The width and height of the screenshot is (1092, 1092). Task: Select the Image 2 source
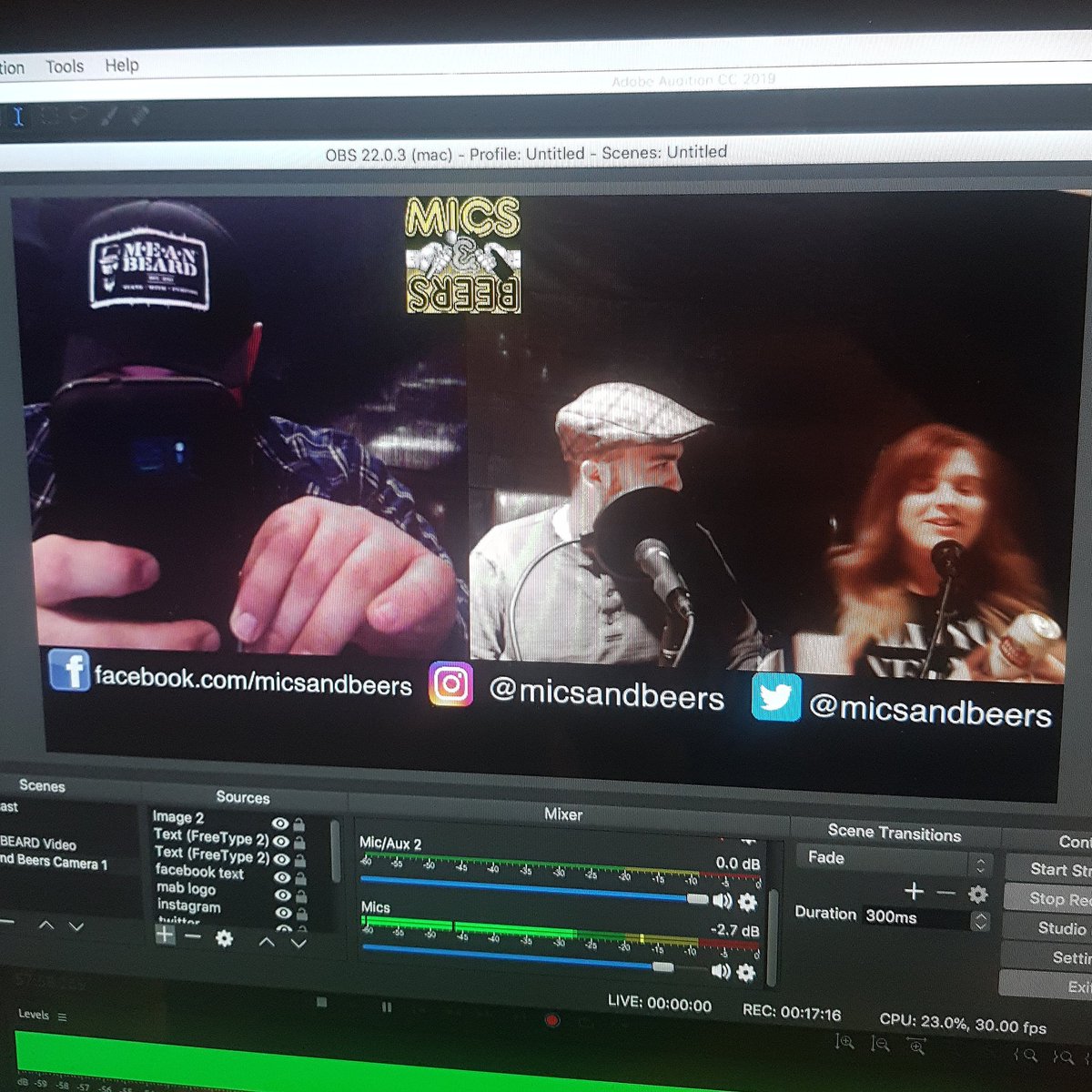[x=178, y=817]
